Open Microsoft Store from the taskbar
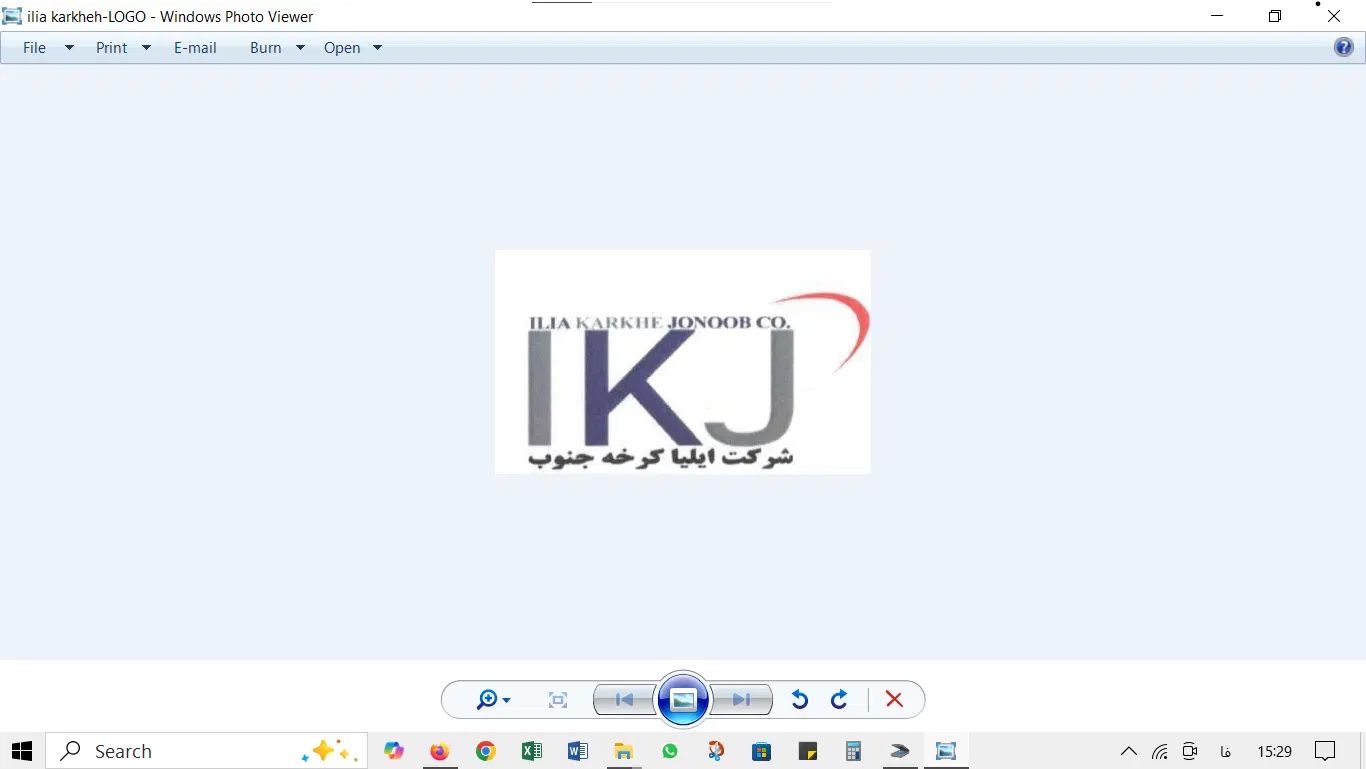Screen dimensions: 1366x769 pos(762,751)
